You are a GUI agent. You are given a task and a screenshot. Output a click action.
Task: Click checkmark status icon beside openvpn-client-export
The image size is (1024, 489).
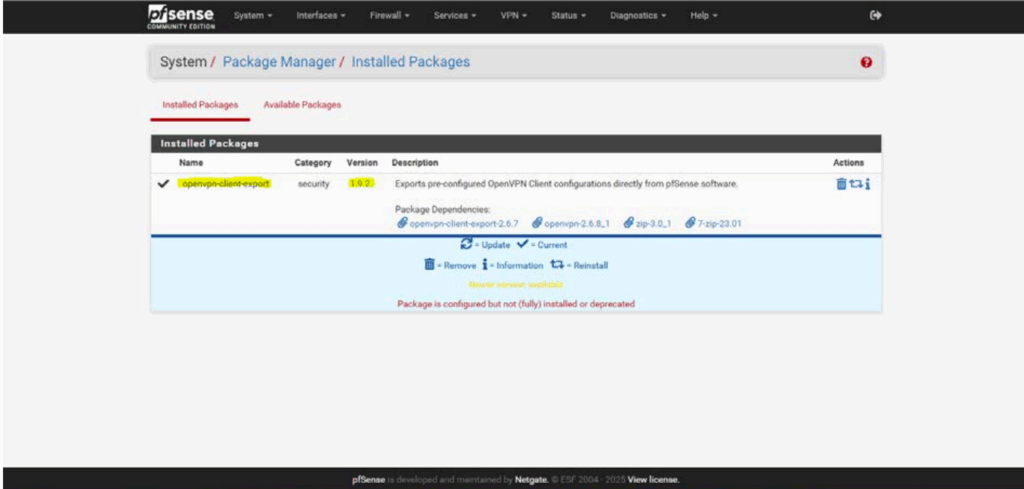(x=163, y=184)
